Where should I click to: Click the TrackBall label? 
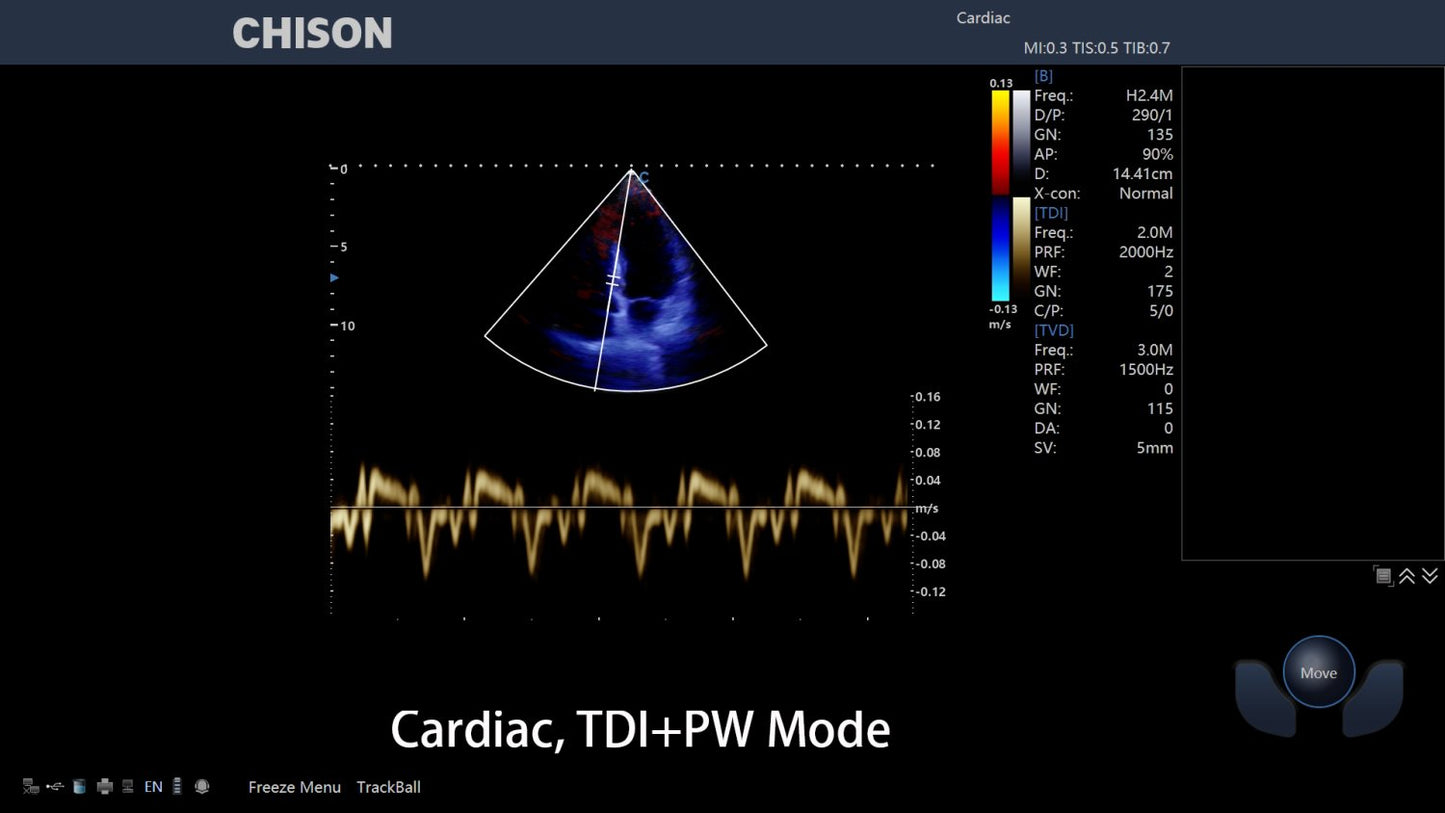388,787
